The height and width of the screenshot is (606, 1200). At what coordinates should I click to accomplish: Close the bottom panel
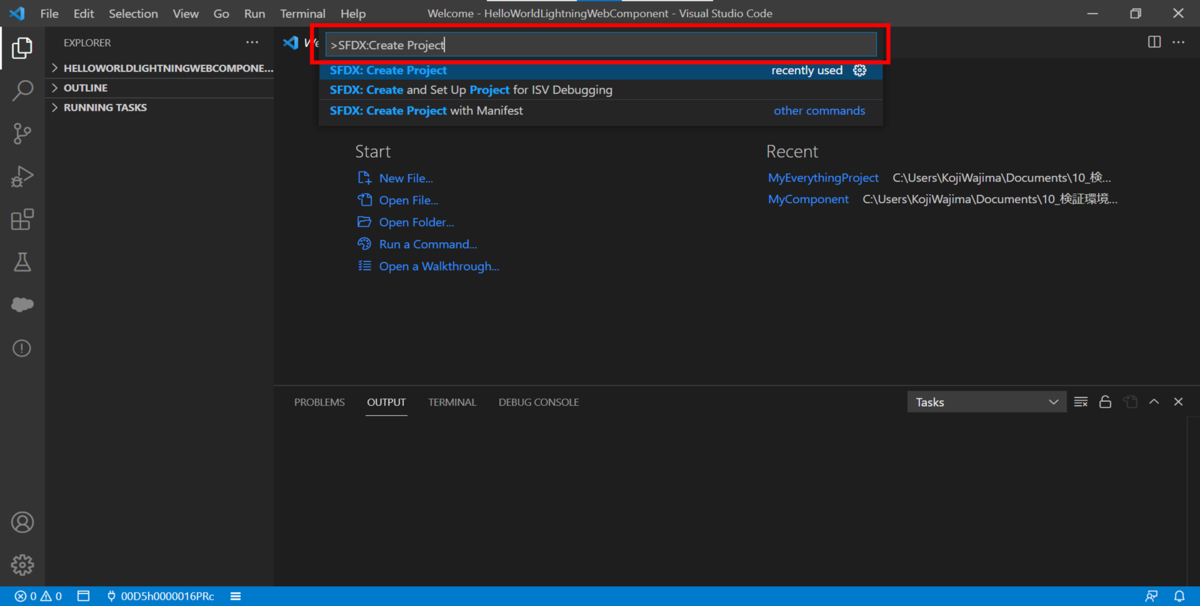pos(1178,402)
